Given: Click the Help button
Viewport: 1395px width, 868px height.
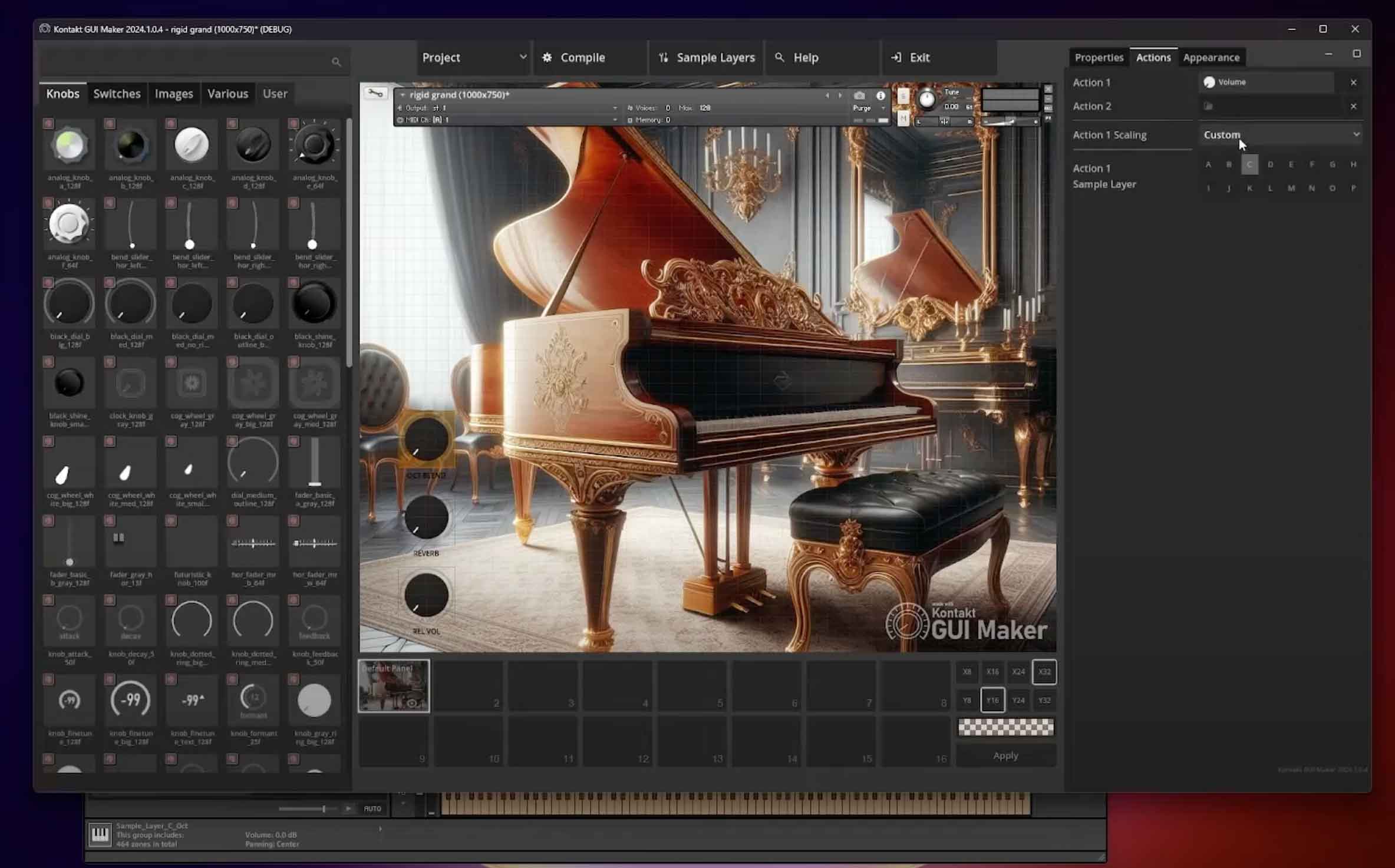Looking at the screenshot, I should pos(822,58).
